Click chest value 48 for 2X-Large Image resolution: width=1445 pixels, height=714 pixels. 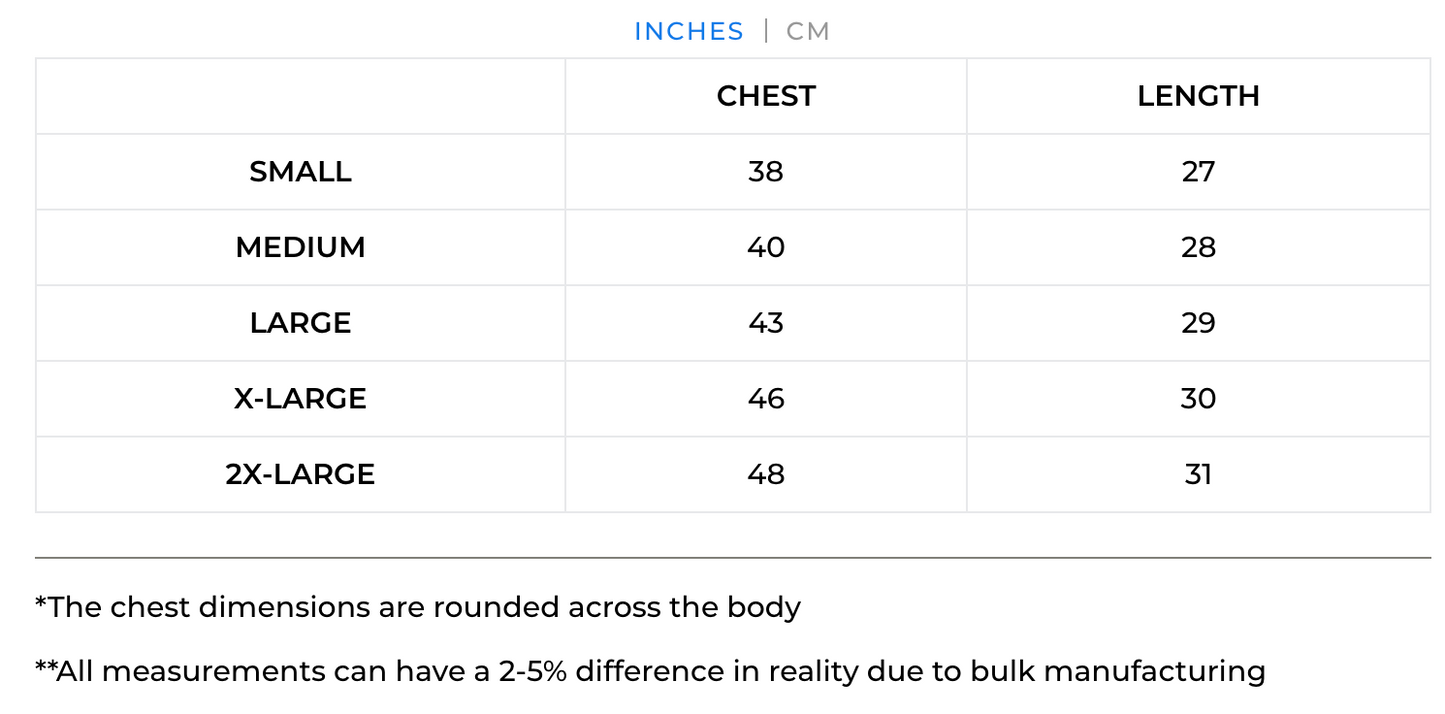(766, 474)
